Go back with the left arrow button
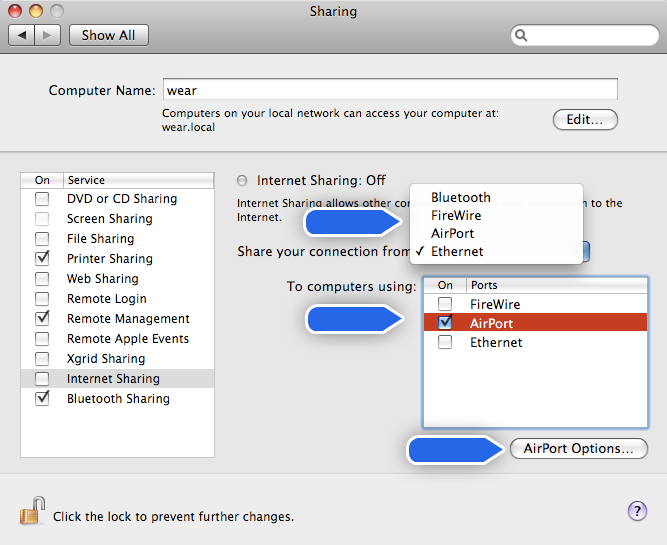 pyautogui.click(x=22, y=35)
